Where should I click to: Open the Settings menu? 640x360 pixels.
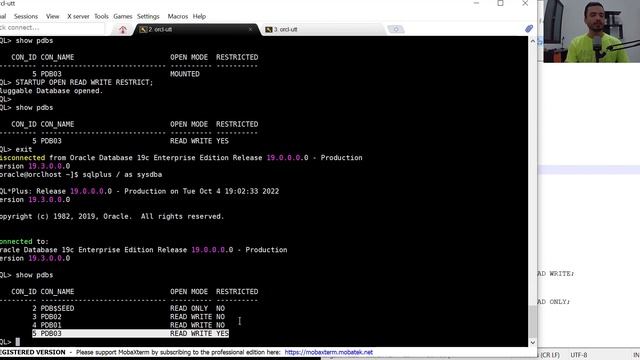[148, 16]
